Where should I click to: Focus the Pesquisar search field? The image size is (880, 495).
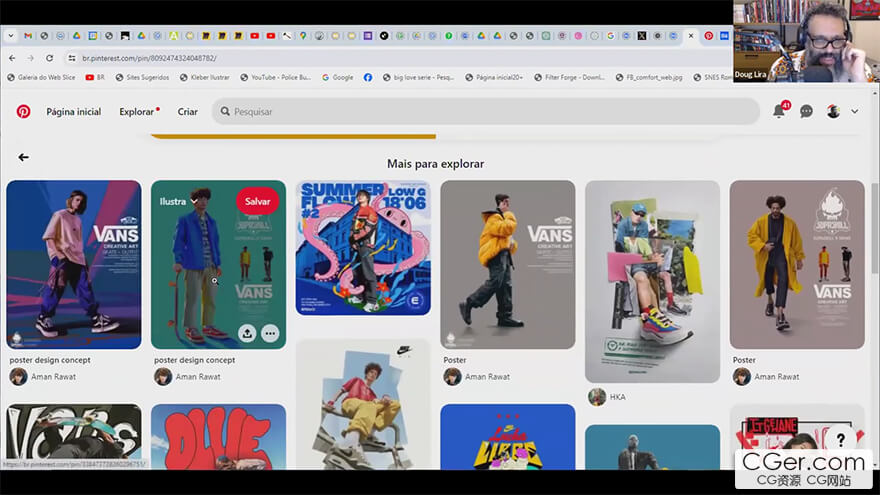coord(486,111)
